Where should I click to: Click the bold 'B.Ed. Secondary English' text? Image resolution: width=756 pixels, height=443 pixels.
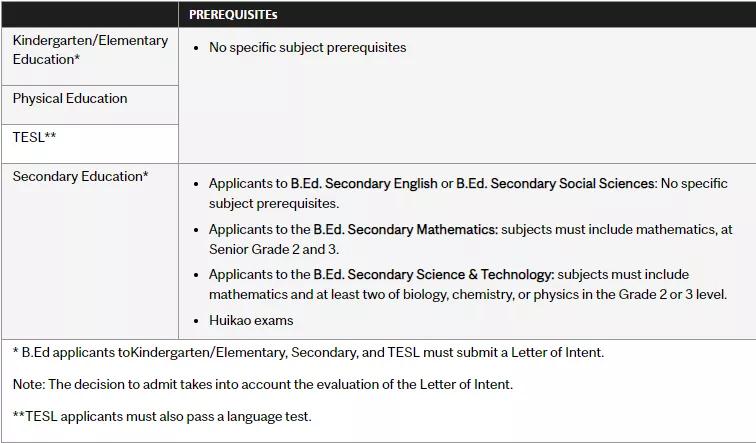pos(364,184)
